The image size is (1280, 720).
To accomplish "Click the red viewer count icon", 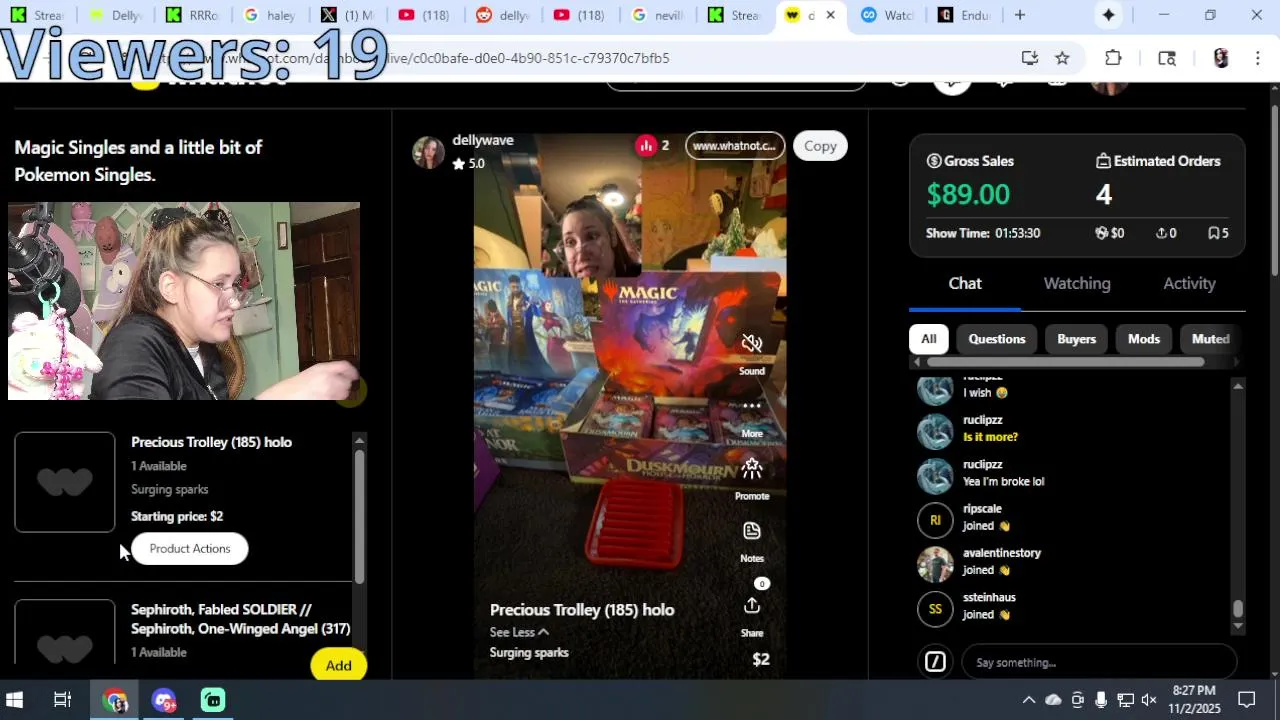I will [646, 146].
